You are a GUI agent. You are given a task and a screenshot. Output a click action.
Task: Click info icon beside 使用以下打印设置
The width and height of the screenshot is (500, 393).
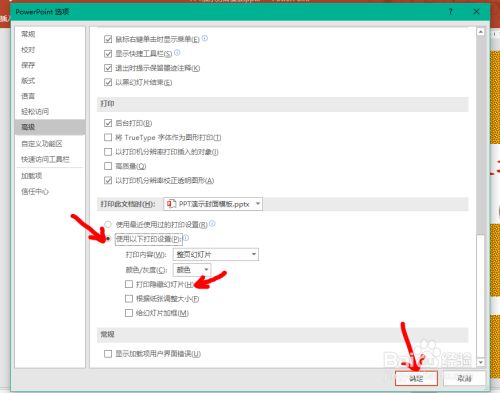pyautogui.click(x=186, y=238)
